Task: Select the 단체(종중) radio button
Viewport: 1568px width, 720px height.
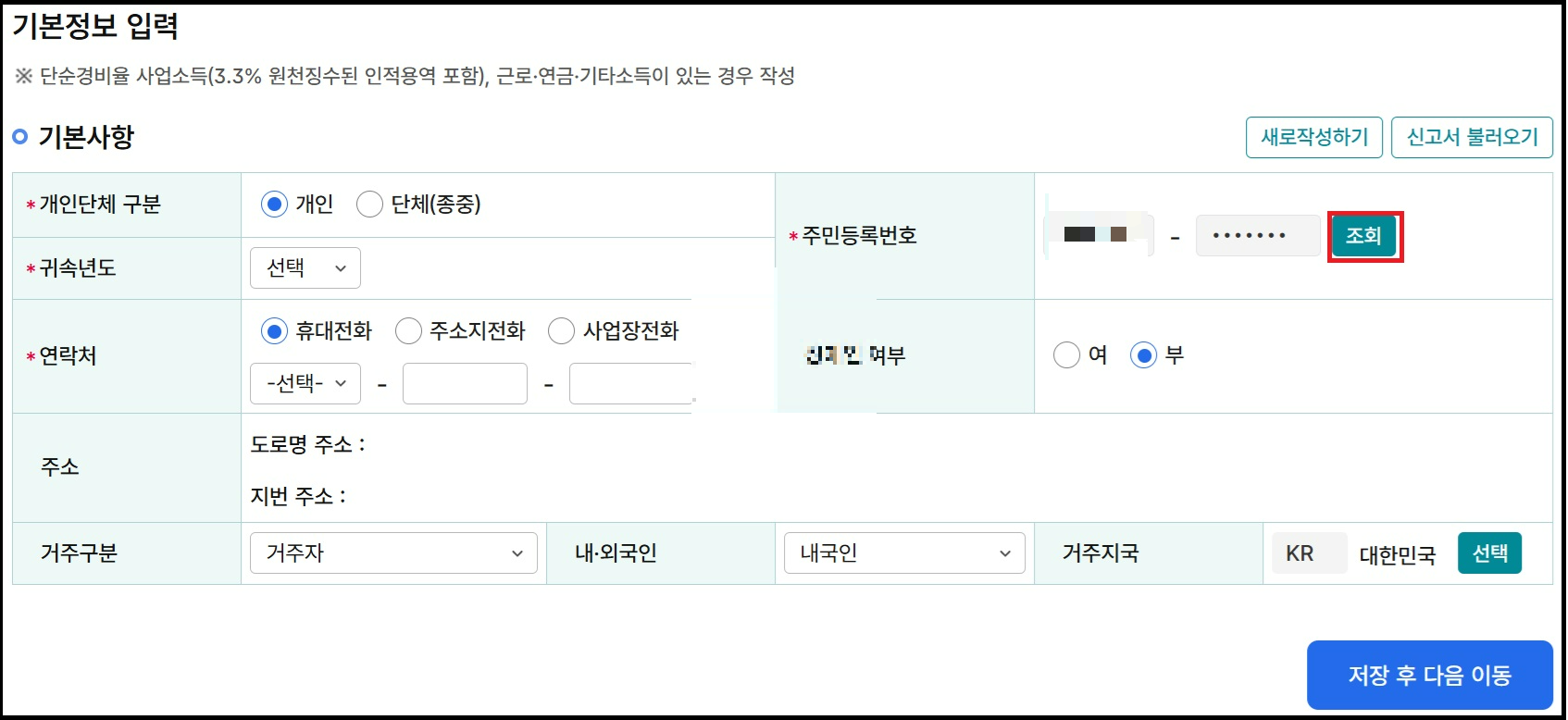Action: (371, 205)
